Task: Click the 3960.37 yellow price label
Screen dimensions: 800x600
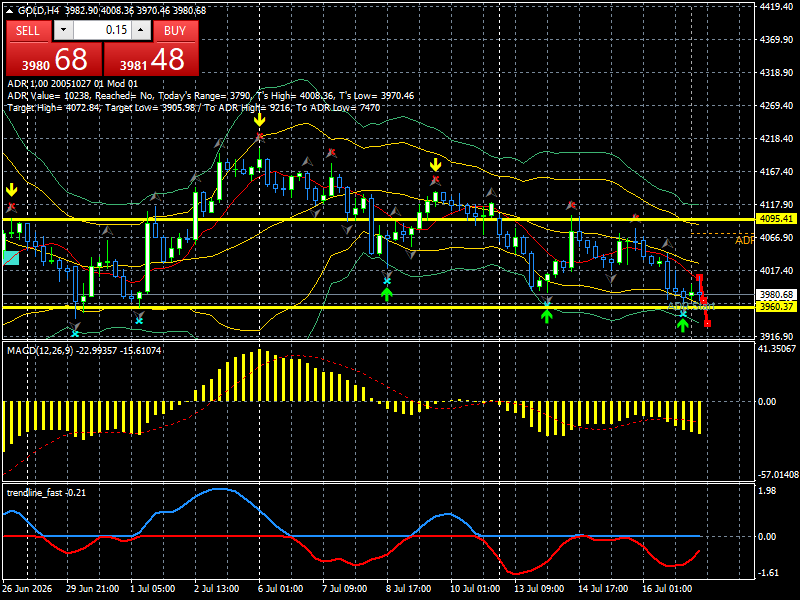Action: 776,307
